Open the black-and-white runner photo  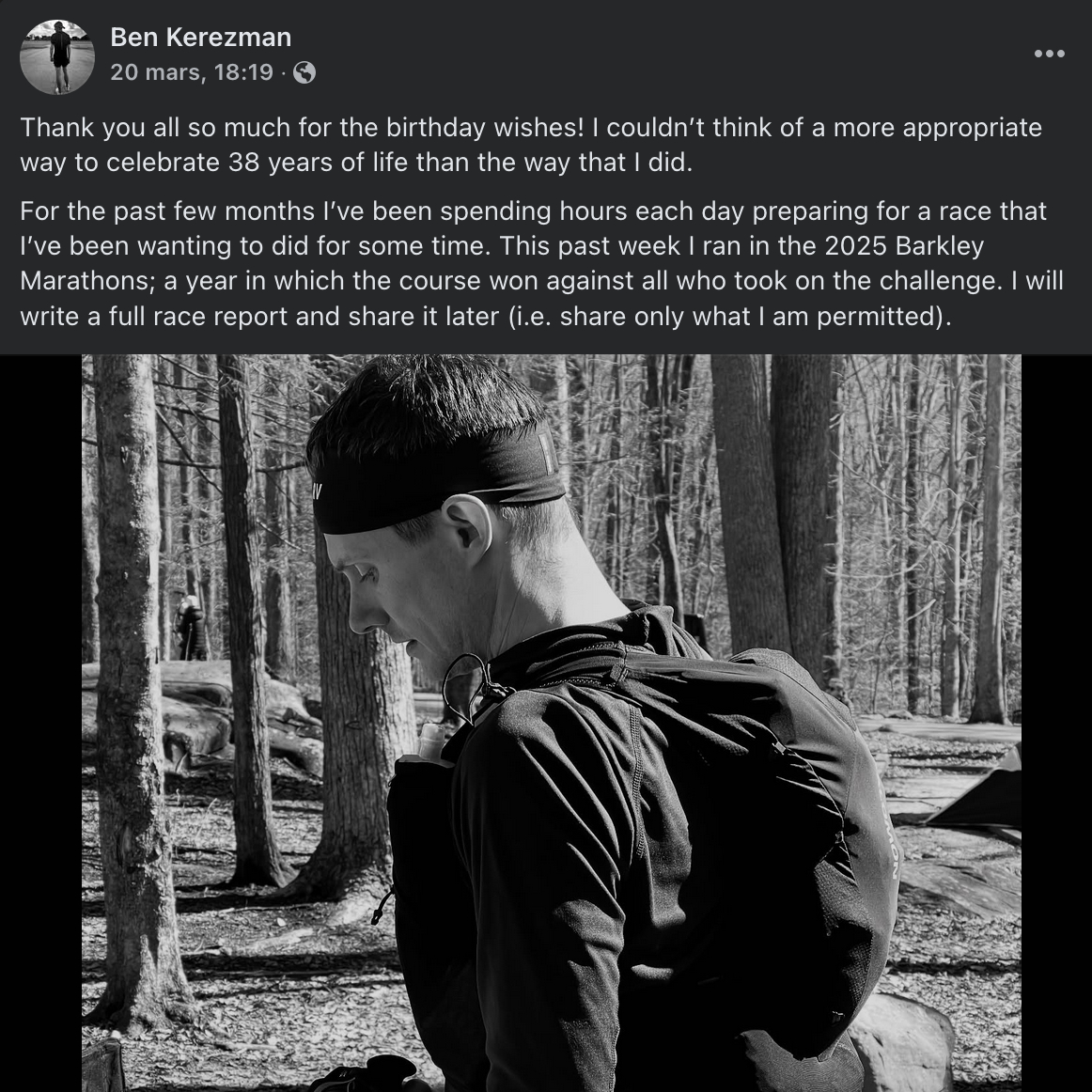coord(551,722)
